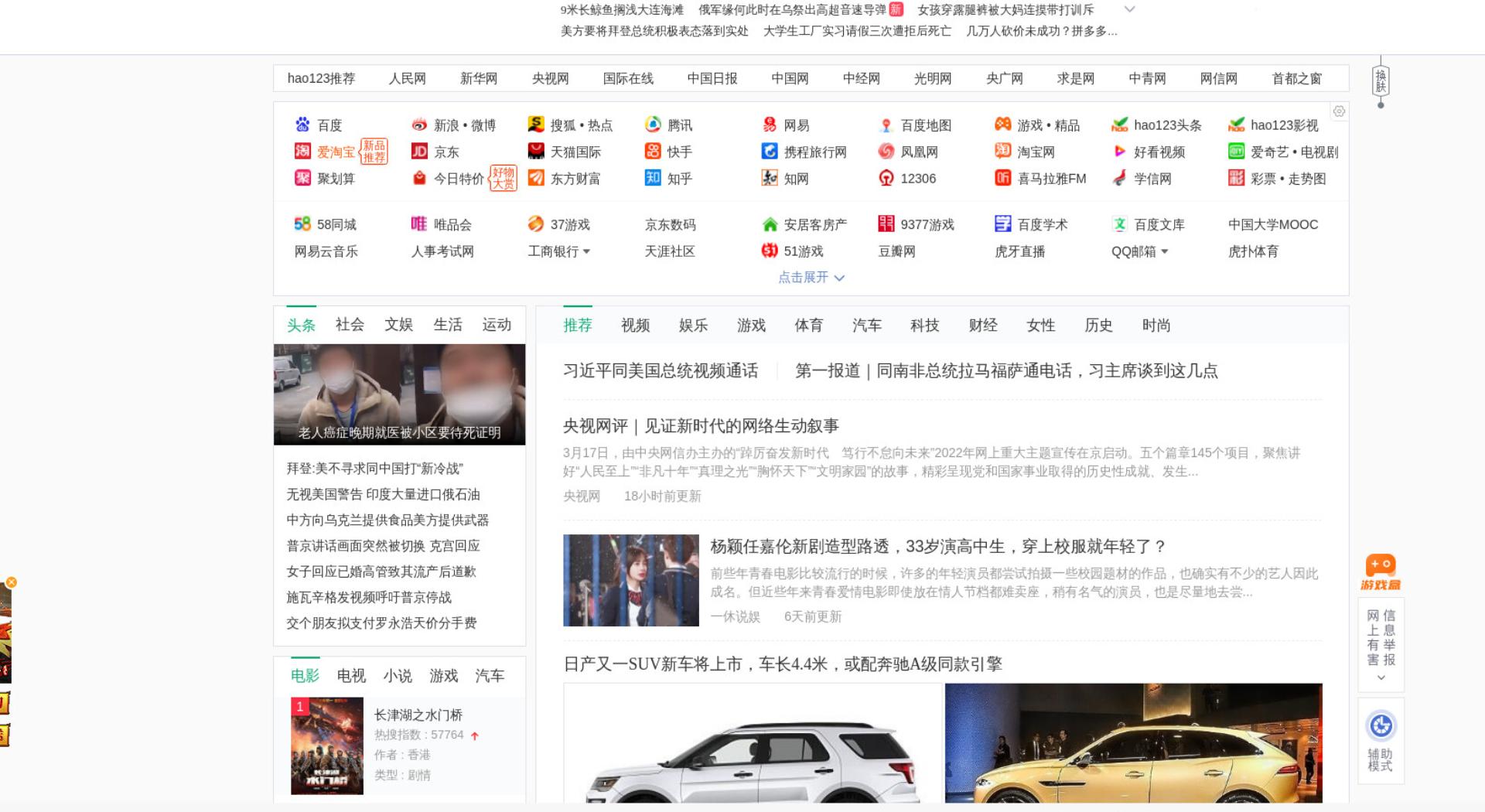Switch to the 文娱 news tab
The image size is (1485, 812).
pyautogui.click(x=399, y=325)
